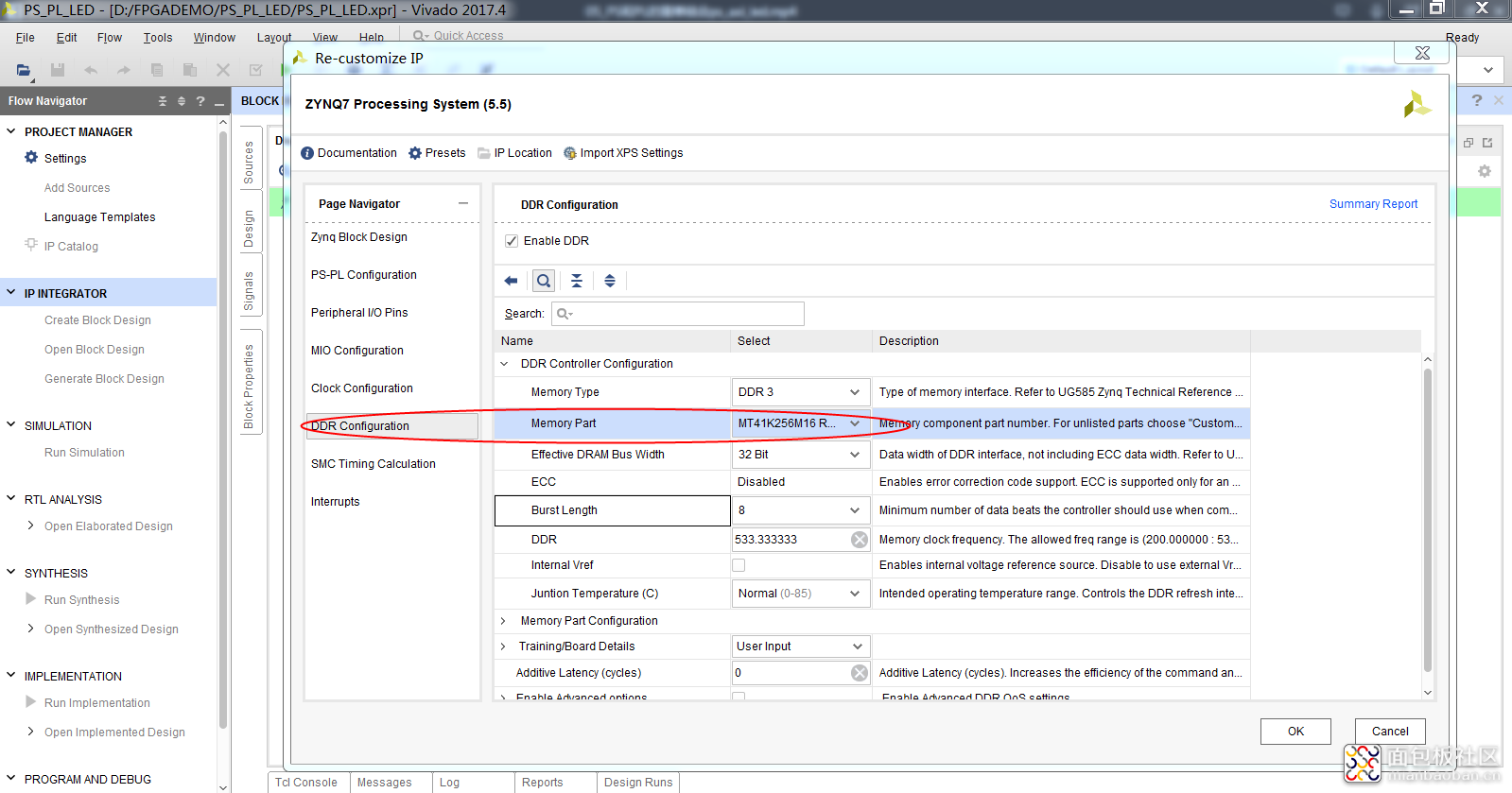Toggle the Enable DDR checkbox
The width and height of the screenshot is (1512, 793).
point(512,241)
